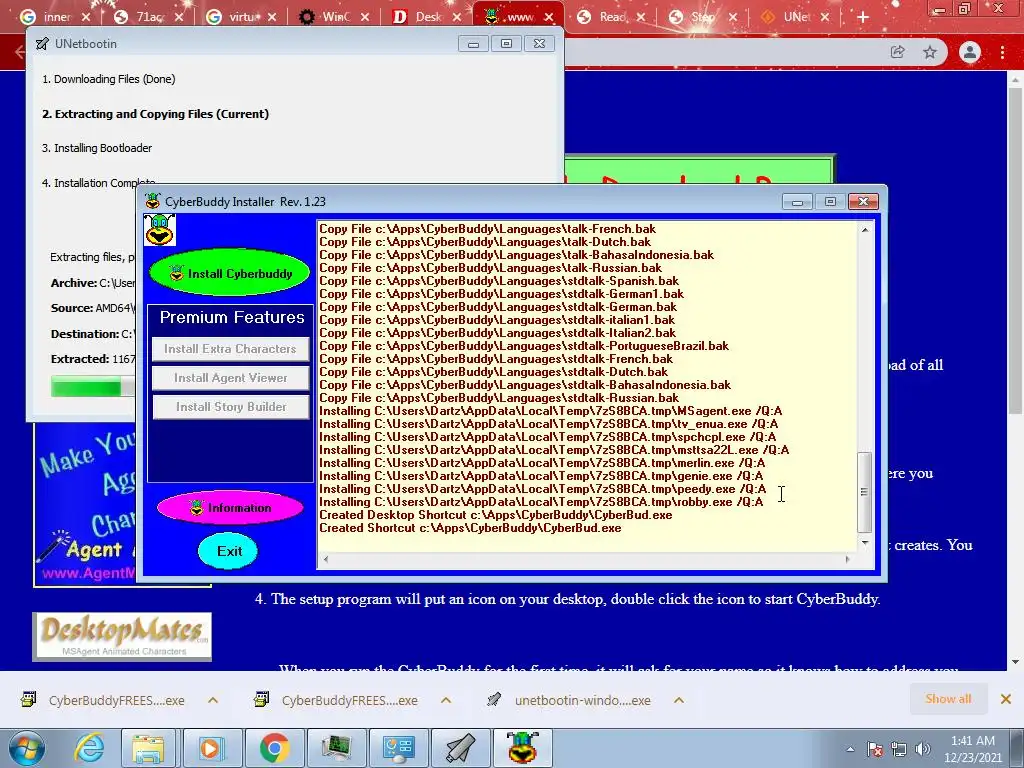Click the circuit board taskbar icon

pyautogui.click(x=336, y=748)
